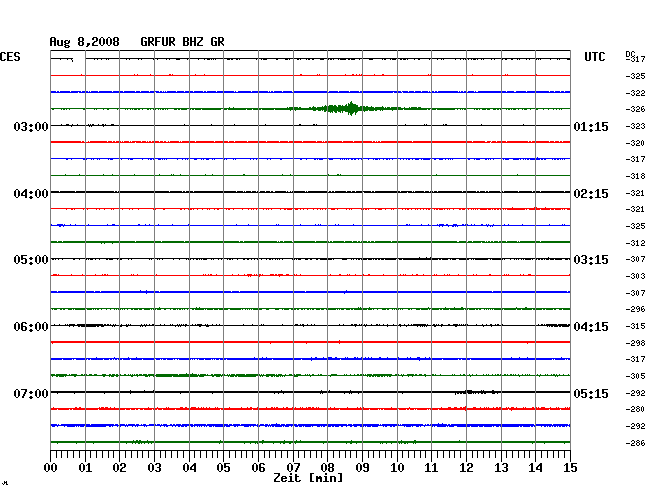
Task: Click the 07 minute tick label on Zeit axis
Action: pyautogui.click(x=293, y=468)
